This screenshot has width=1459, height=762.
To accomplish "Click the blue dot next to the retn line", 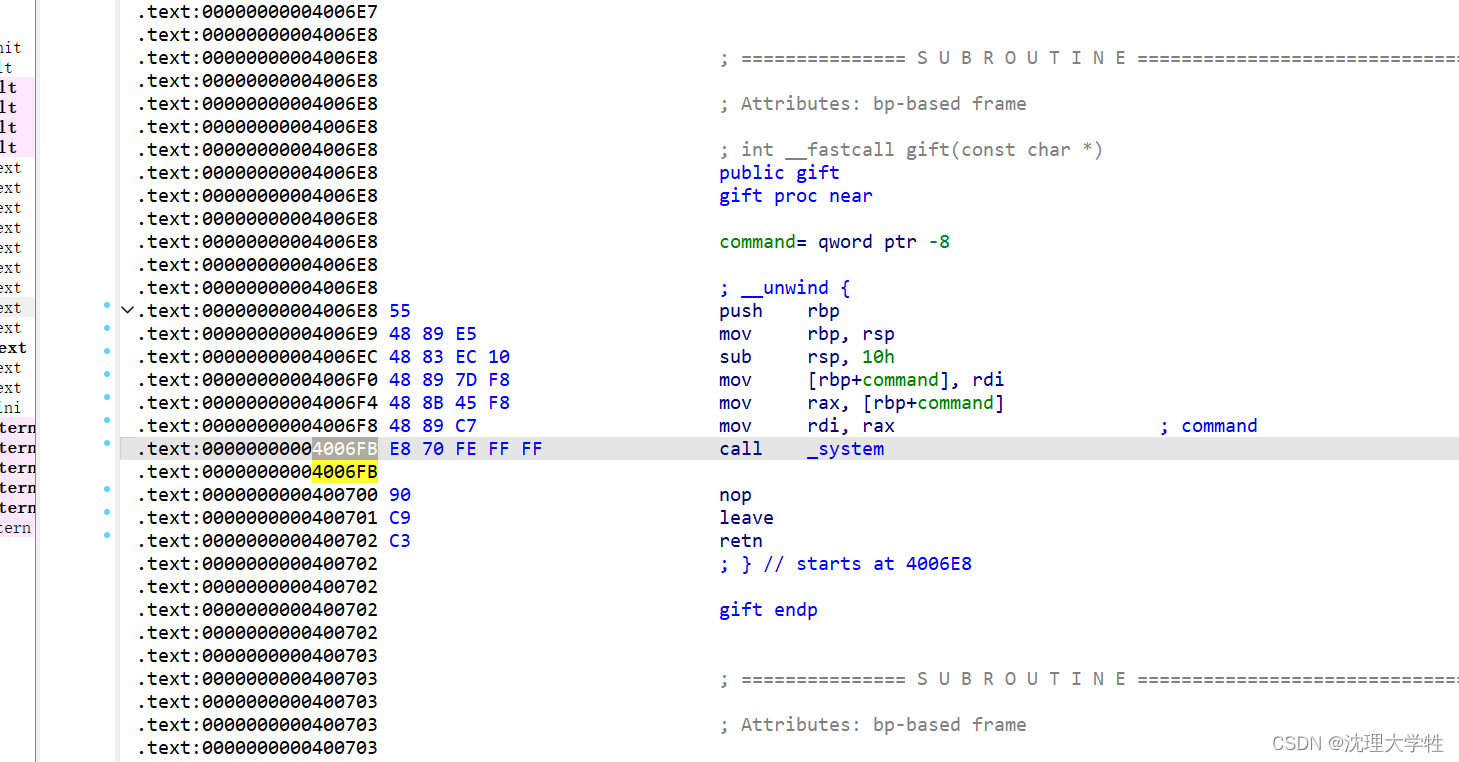I will pyautogui.click(x=107, y=540).
